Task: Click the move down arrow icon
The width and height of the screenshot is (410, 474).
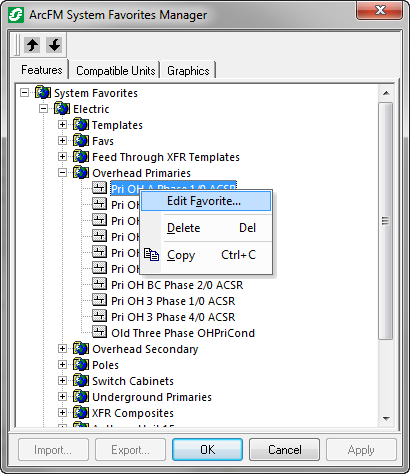Action: (54, 45)
